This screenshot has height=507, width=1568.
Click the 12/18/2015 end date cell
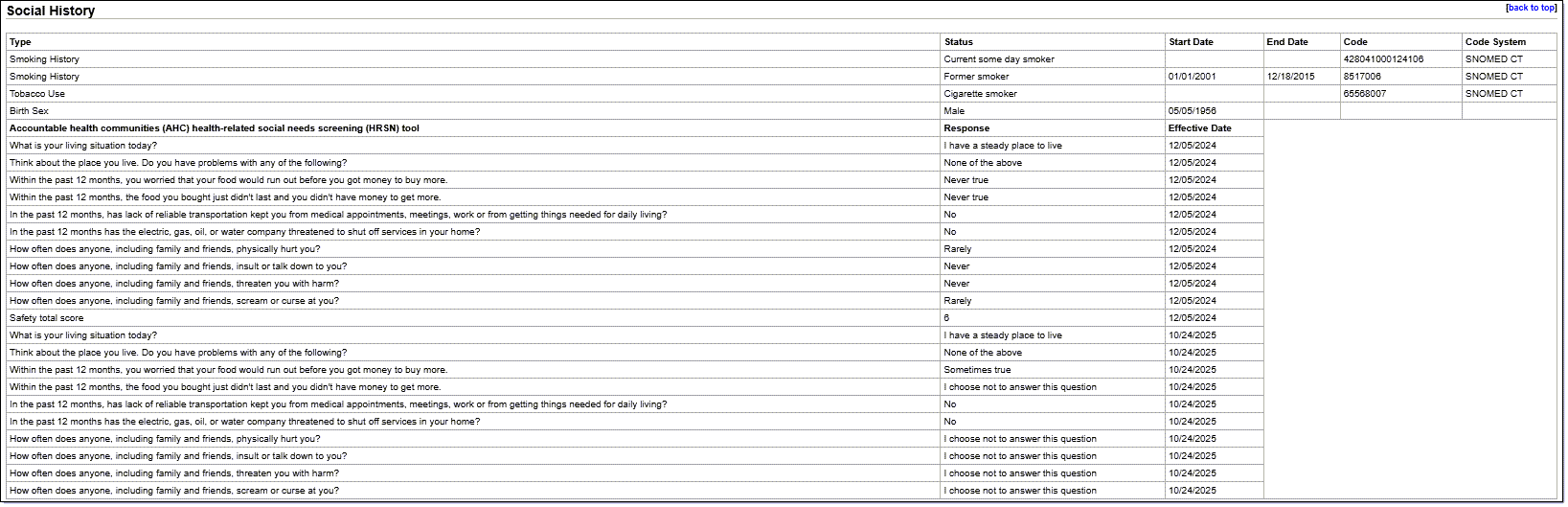click(x=1290, y=77)
